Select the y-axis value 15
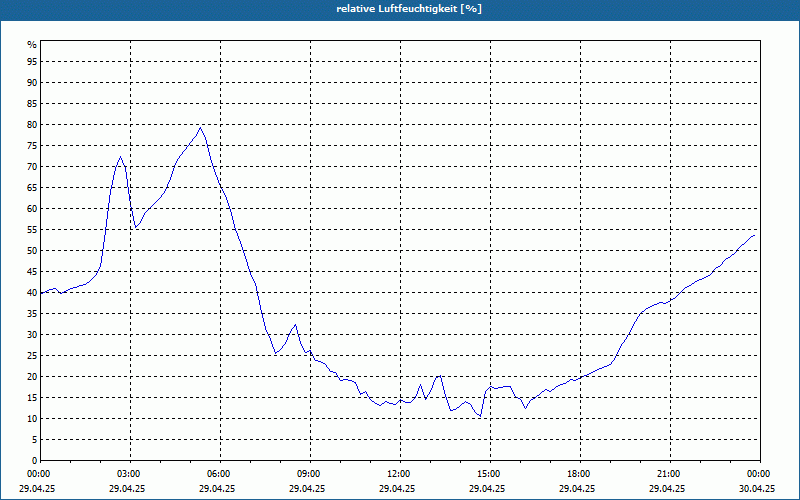The height and width of the screenshot is (500, 800). click(x=32, y=397)
